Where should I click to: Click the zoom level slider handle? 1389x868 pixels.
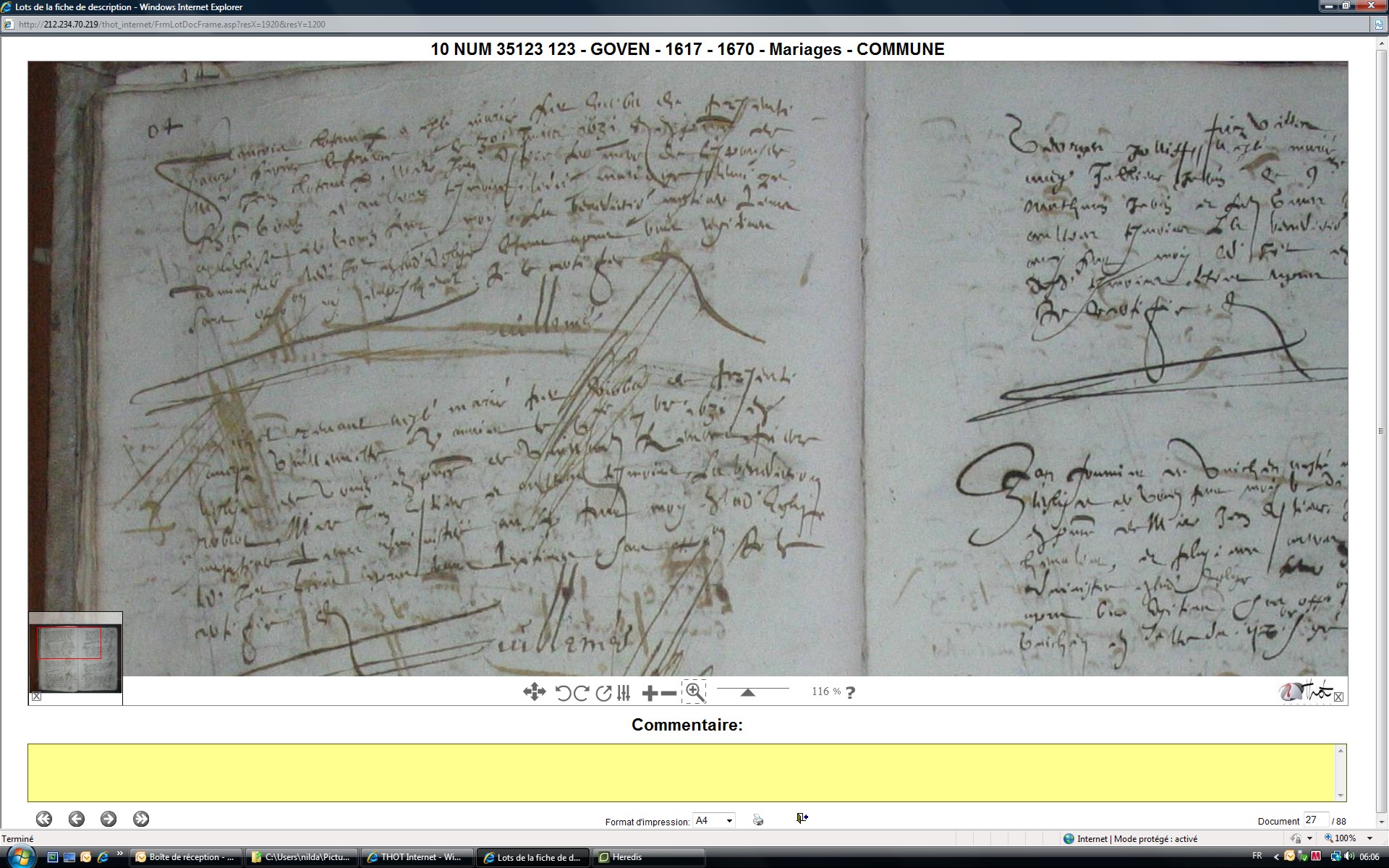point(748,692)
